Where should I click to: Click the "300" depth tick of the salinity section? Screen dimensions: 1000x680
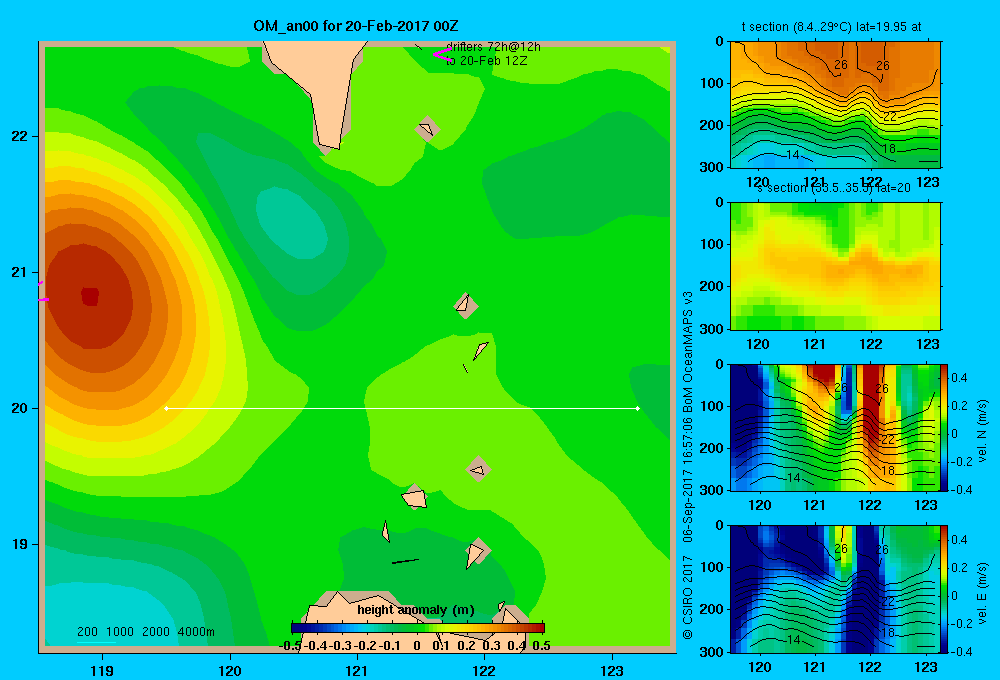712,329
